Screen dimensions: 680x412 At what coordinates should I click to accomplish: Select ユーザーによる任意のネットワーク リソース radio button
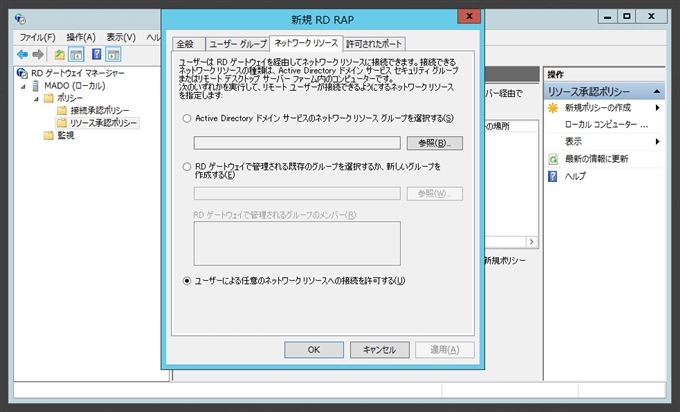[186, 281]
